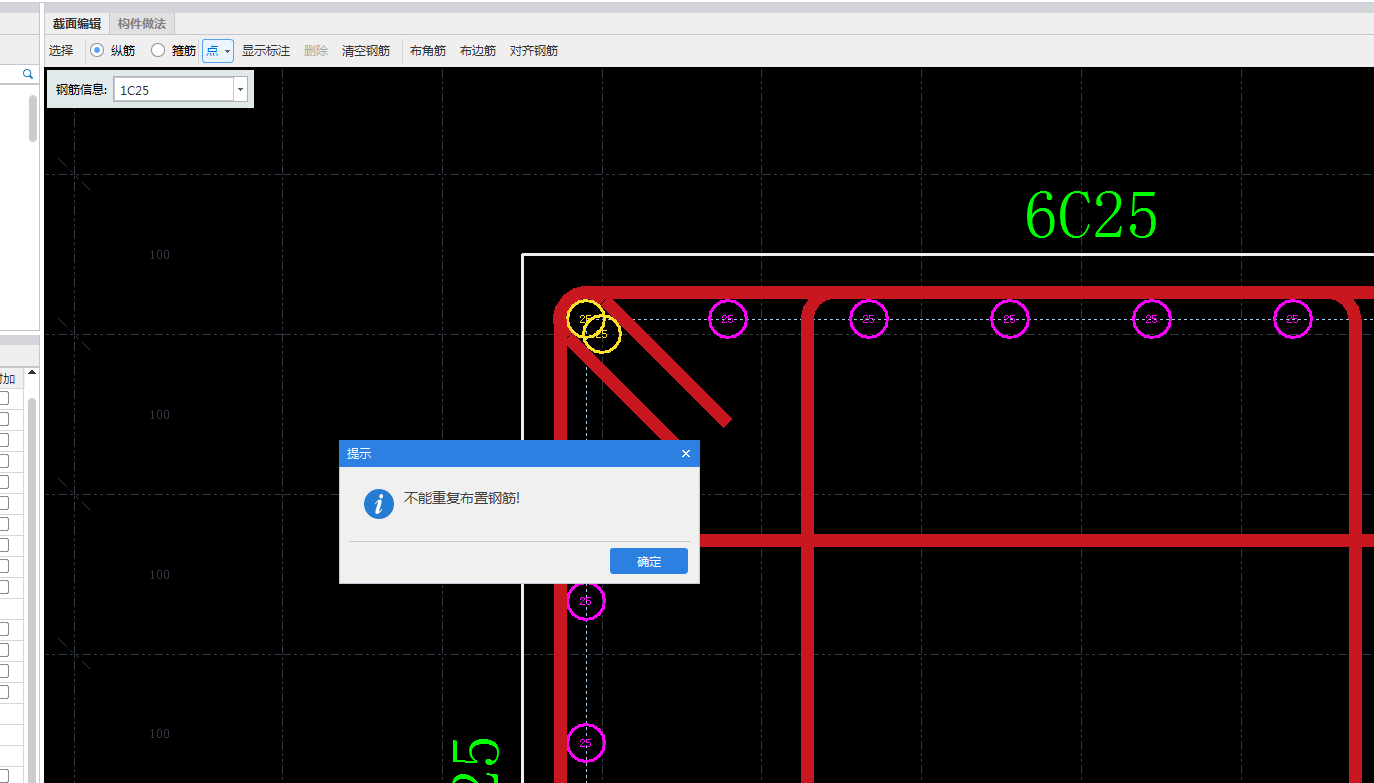Open the 构件做法 tab

pyautogui.click(x=142, y=24)
